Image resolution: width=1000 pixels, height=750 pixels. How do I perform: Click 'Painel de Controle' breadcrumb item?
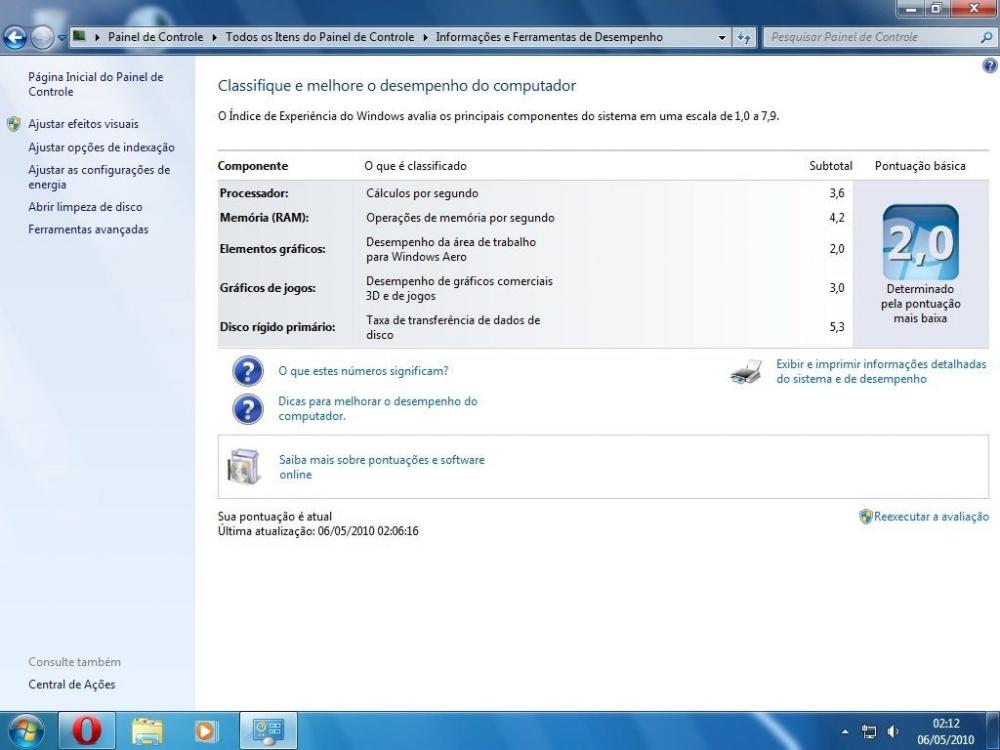coord(153,37)
